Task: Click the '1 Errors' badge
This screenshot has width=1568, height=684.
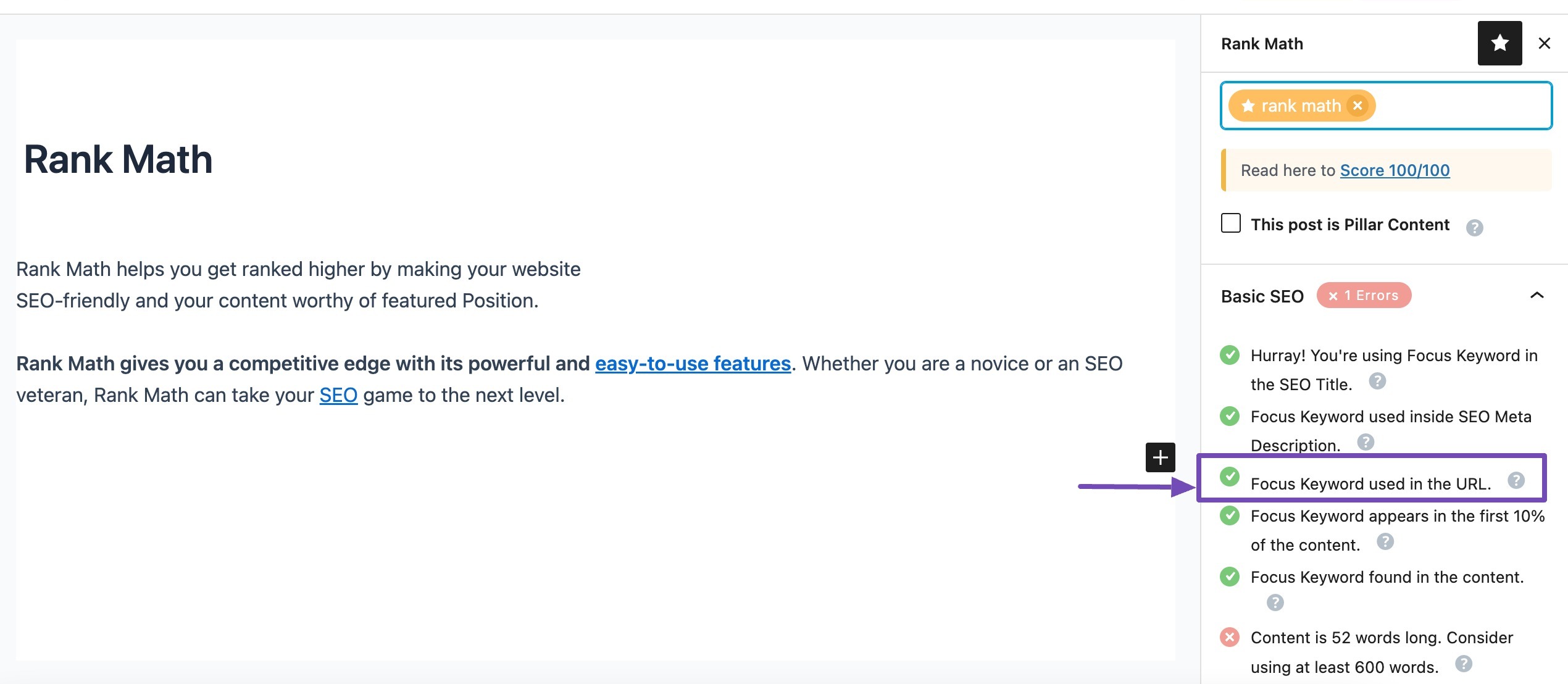Action: 1364,296
